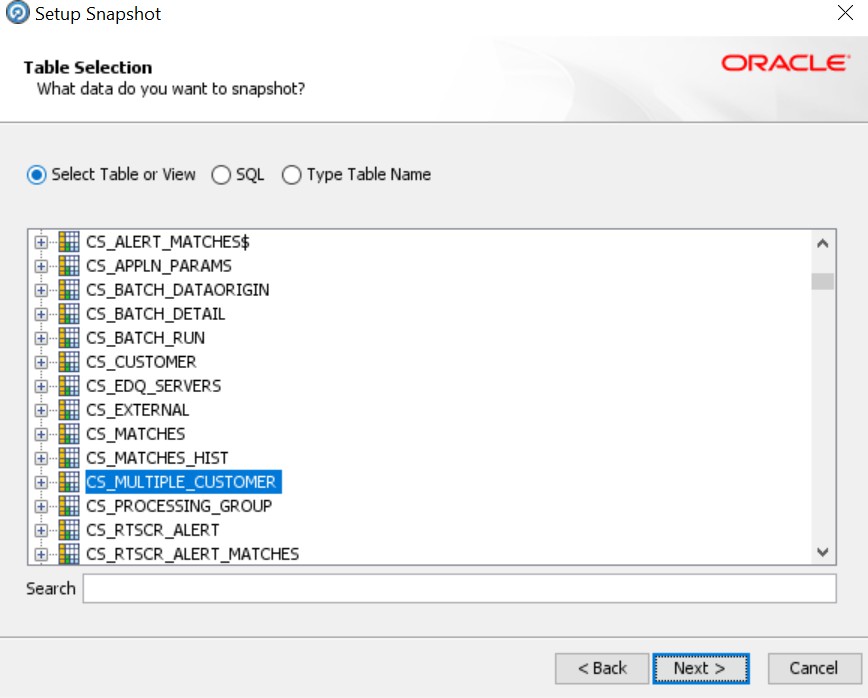Viewport: 868px width, 698px height.
Task: Select the CS_BATCH_DETAIL table name
Action: [x=156, y=314]
